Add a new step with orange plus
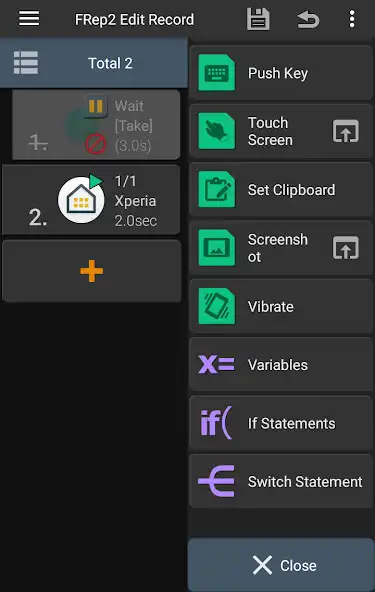 tap(92, 271)
